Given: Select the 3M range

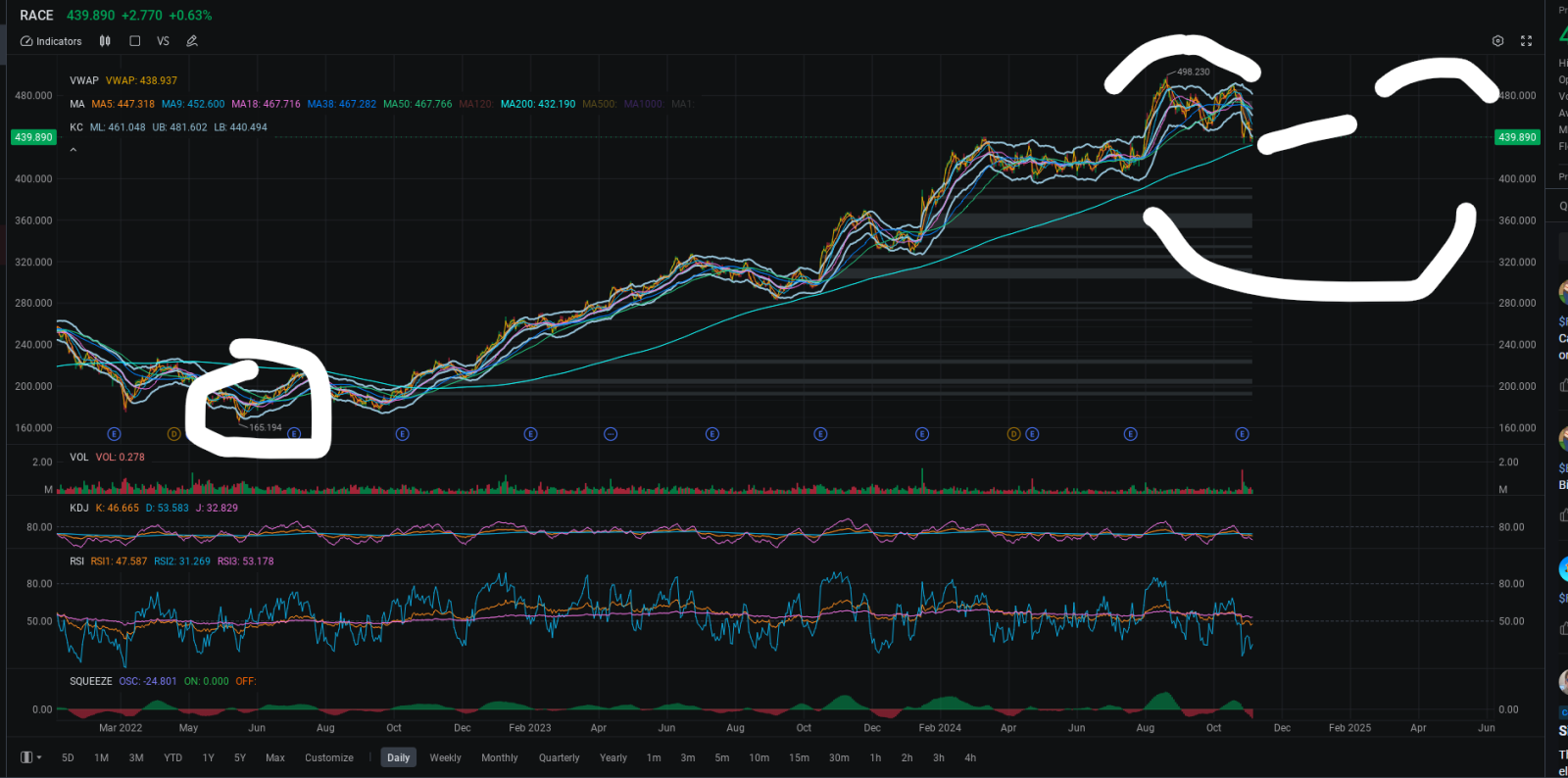Looking at the screenshot, I should point(136,757).
